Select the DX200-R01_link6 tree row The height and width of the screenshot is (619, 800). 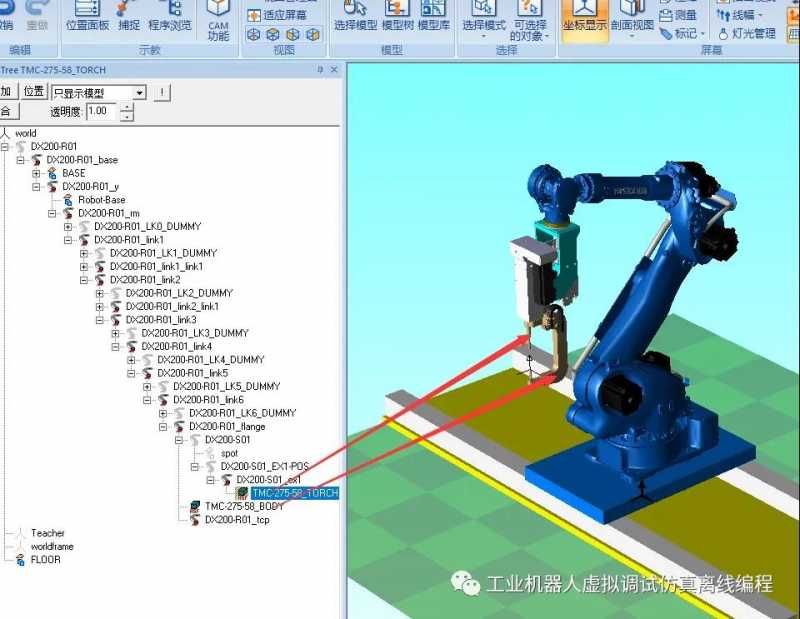point(208,400)
